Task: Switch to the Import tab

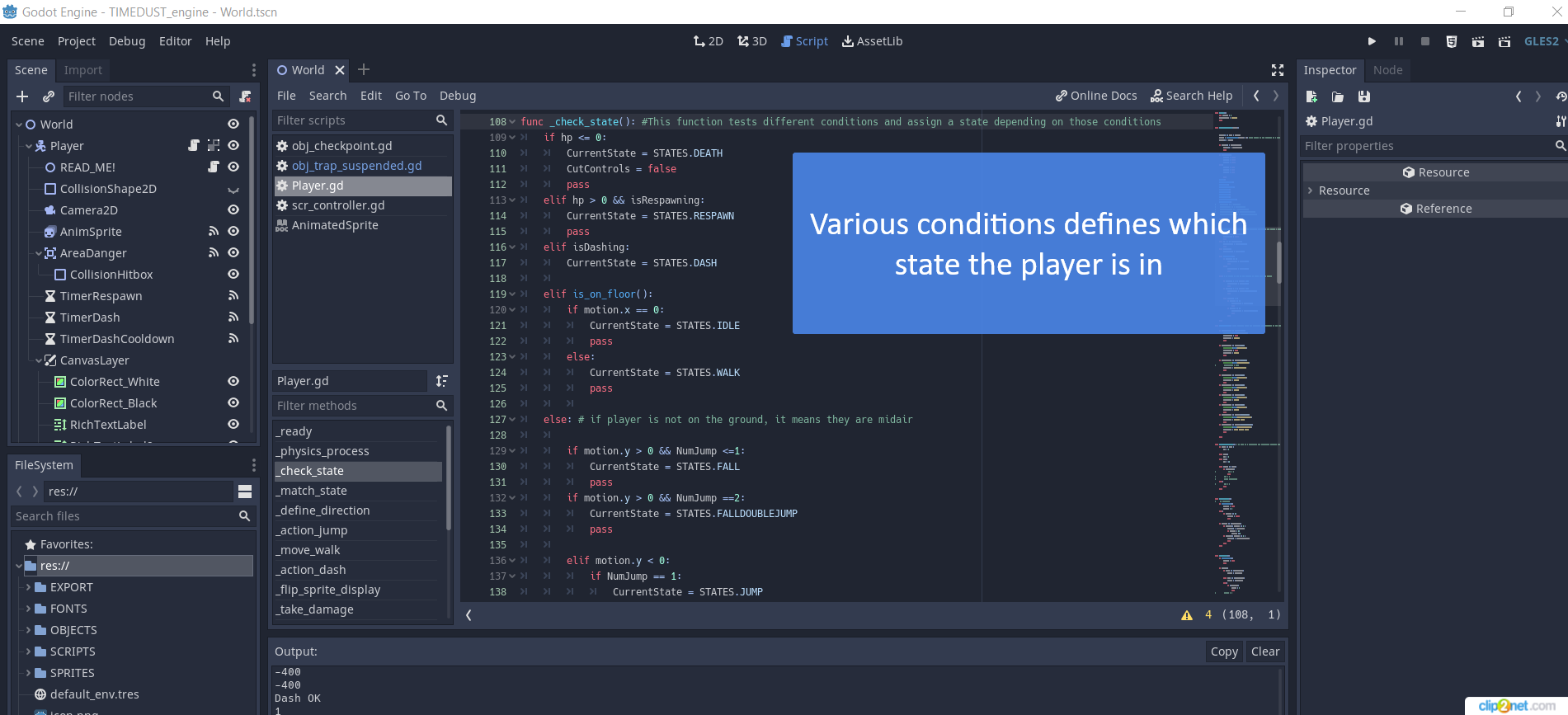Action: (x=83, y=70)
